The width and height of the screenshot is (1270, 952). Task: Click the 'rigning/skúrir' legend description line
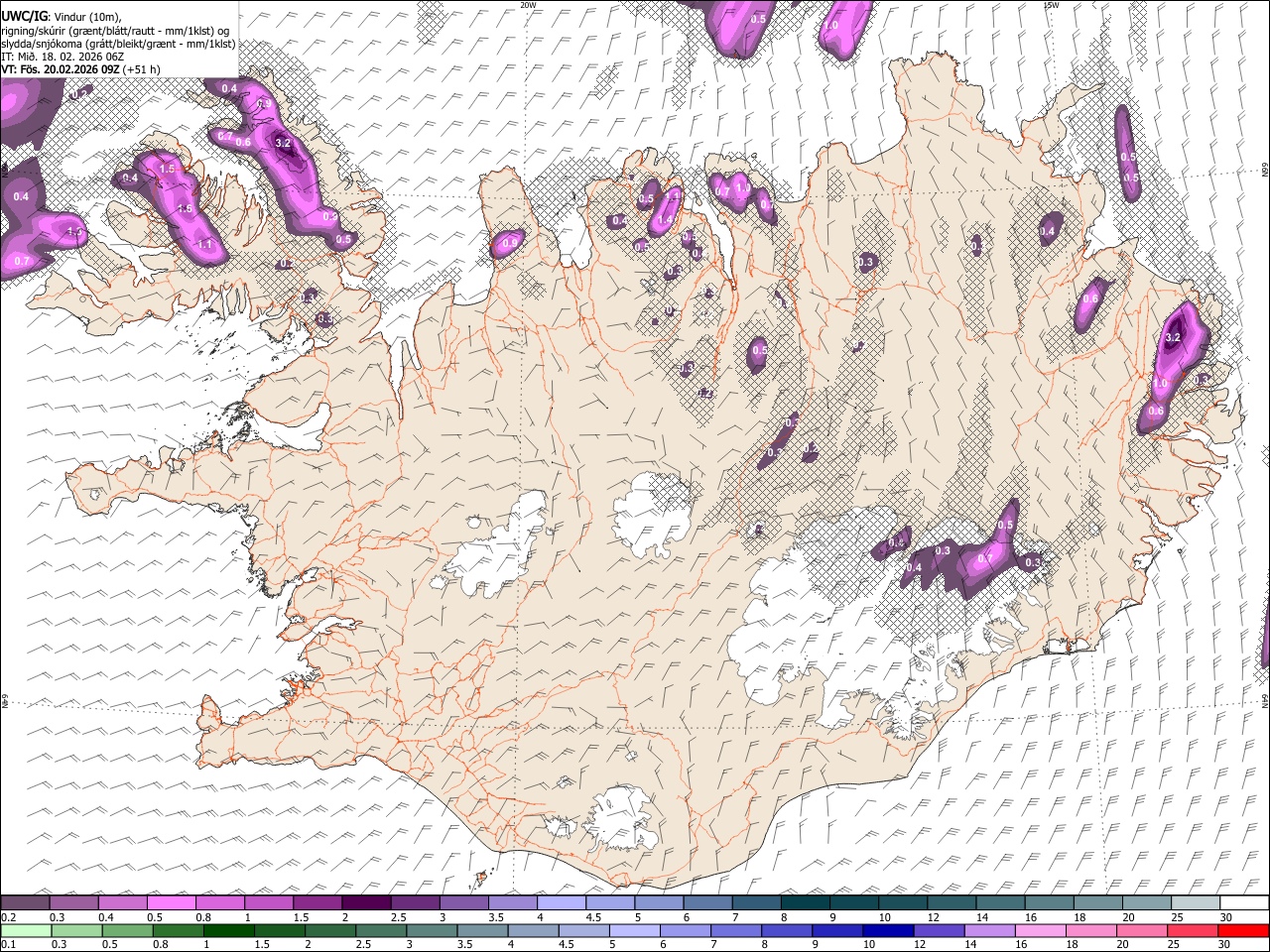click(115, 31)
